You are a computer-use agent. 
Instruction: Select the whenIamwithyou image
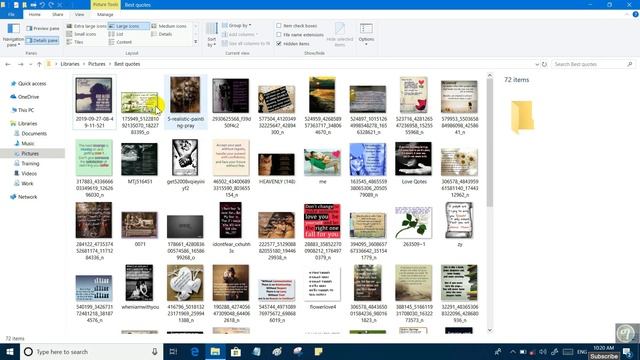click(140, 287)
